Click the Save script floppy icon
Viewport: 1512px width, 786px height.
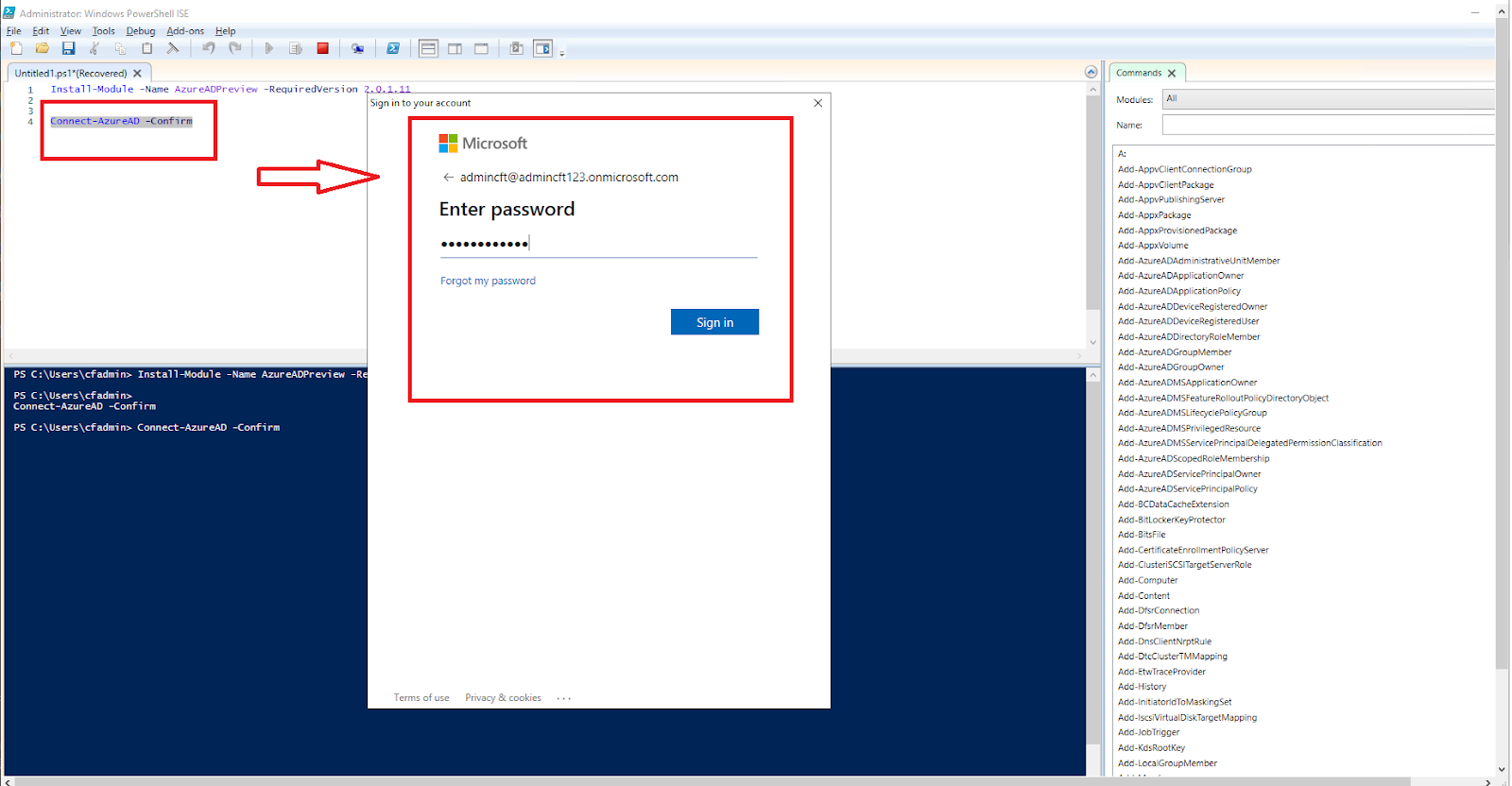point(68,48)
